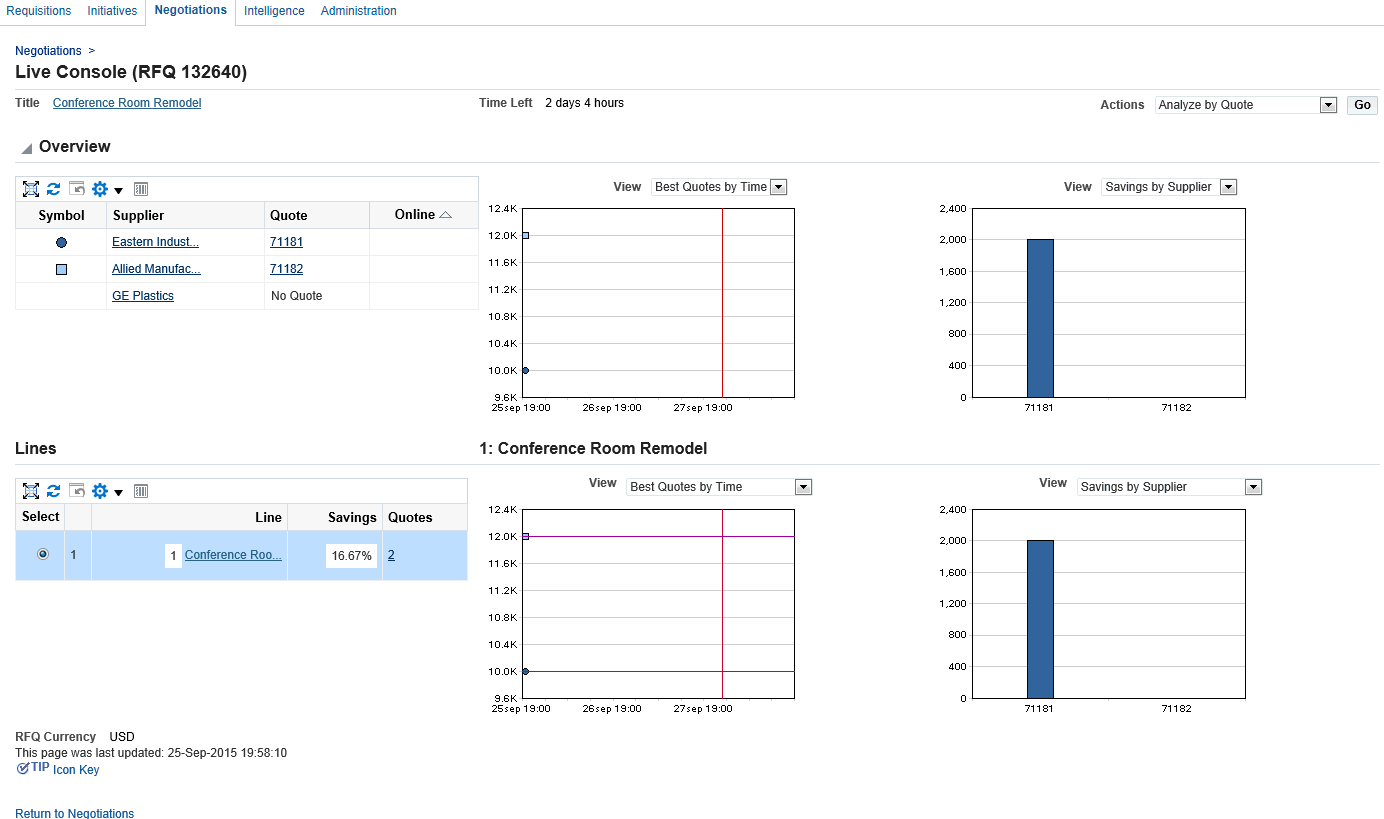Collapse the Overview section
Viewport: 1384px width, 819px height.
(27, 148)
